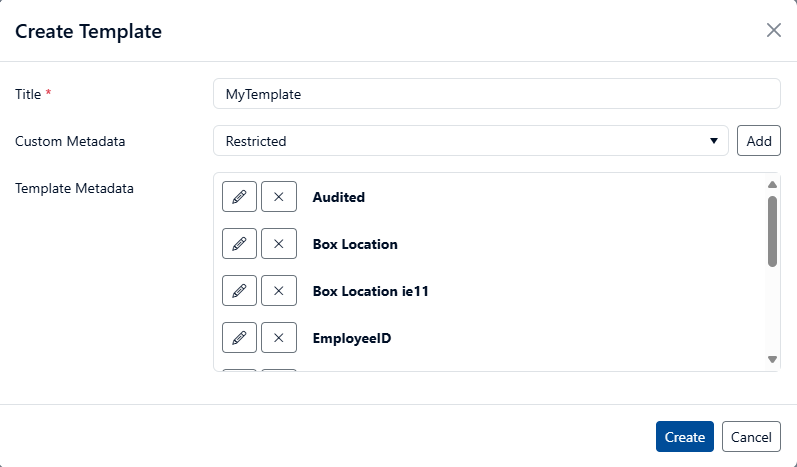The width and height of the screenshot is (797, 467).
Task: Remove the Audited metadata entry
Action: pos(279,197)
